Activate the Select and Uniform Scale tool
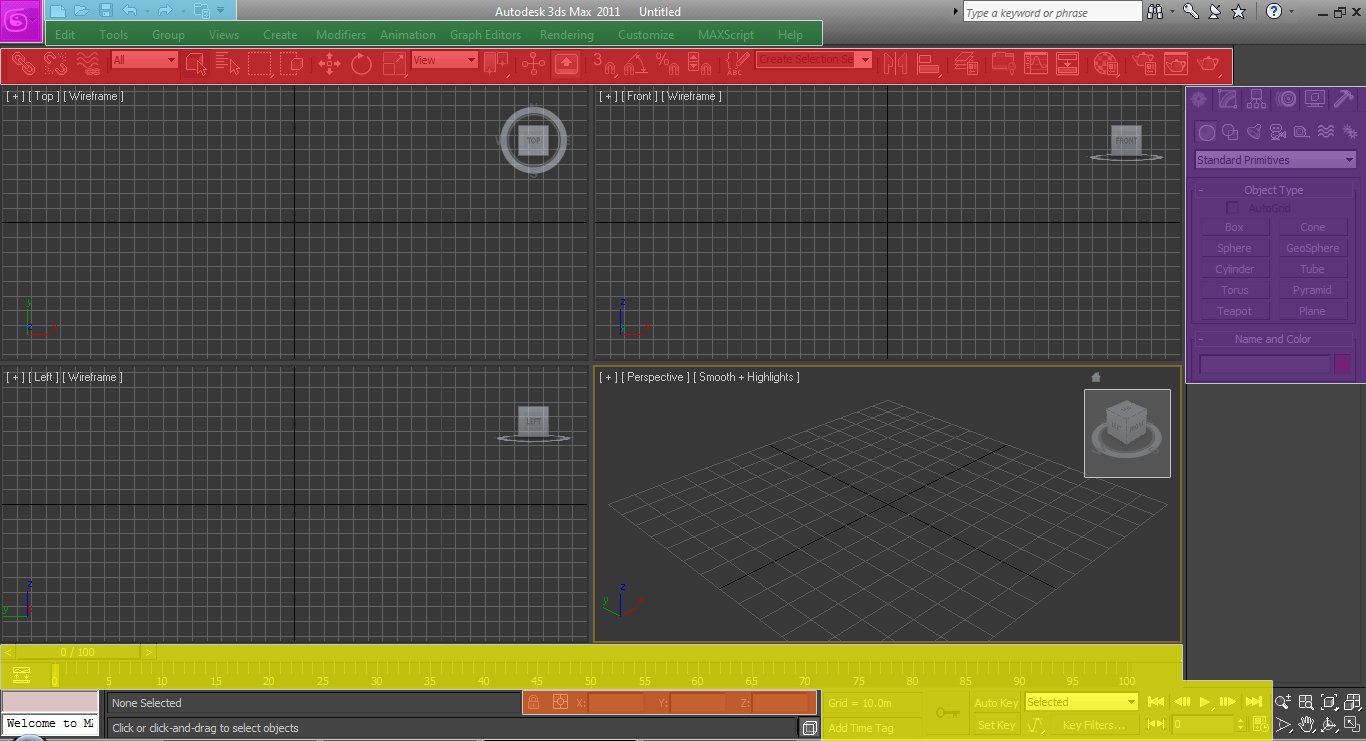Screen dimensions: 1366x741 [395, 65]
